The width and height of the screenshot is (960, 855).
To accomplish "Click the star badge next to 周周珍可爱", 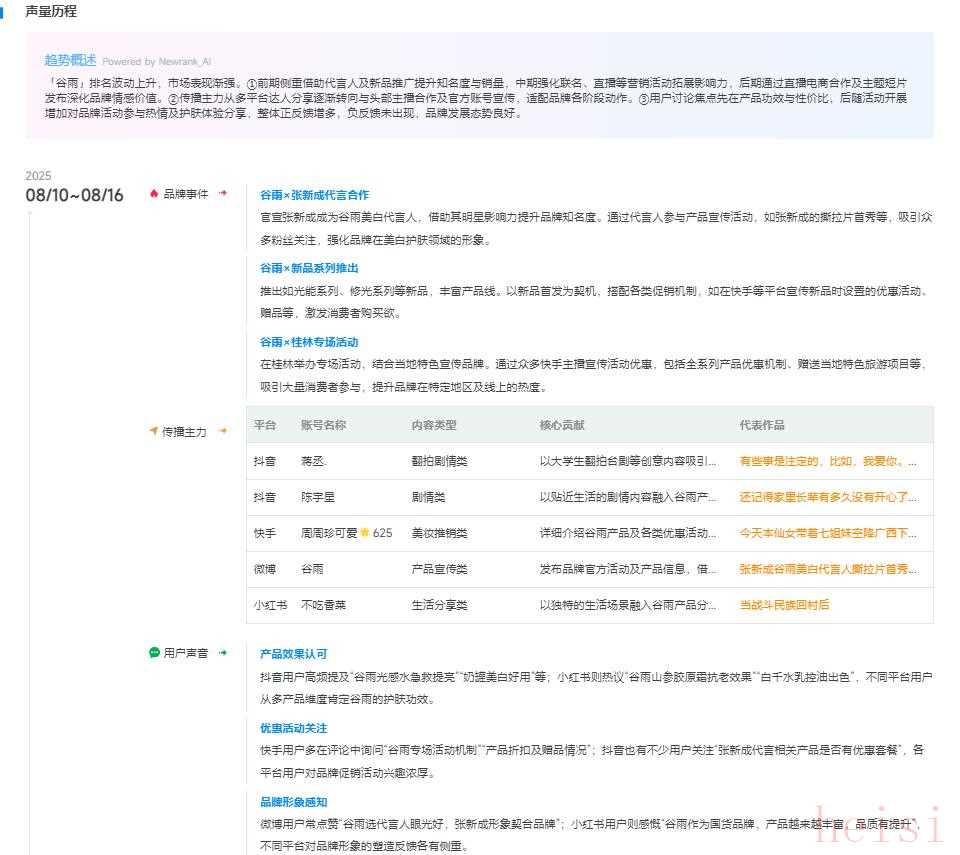I will point(365,532).
